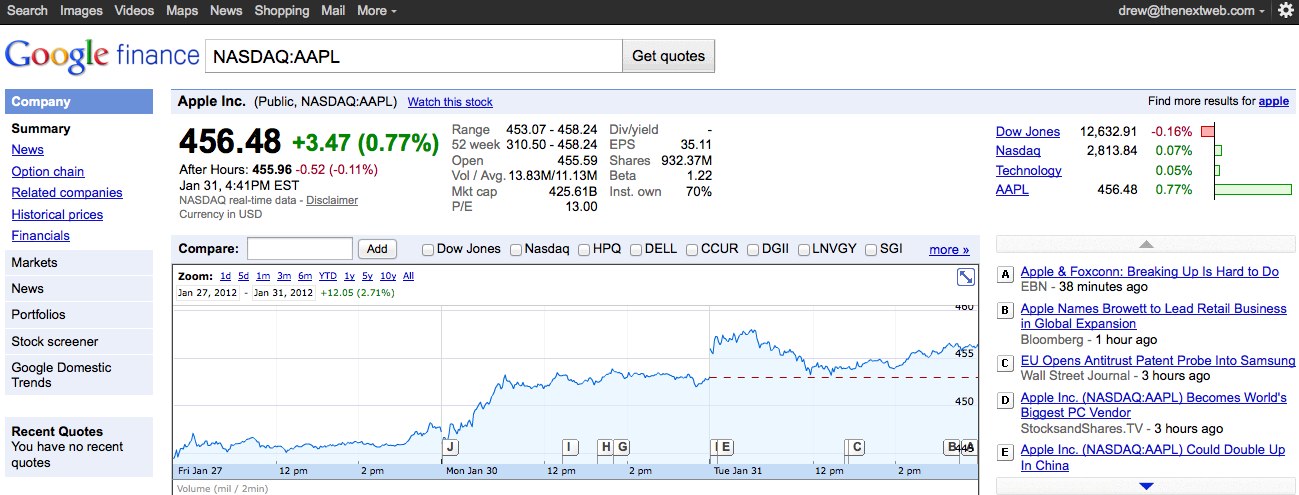The image size is (1299, 495).
Task: Click the Watch this stock link
Action: (450, 102)
